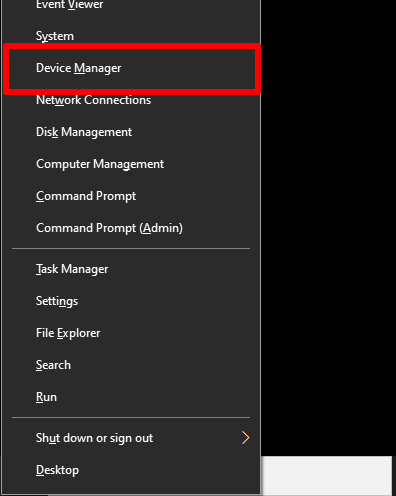Run Command Prompt (Admin)

pyautogui.click(x=131, y=228)
